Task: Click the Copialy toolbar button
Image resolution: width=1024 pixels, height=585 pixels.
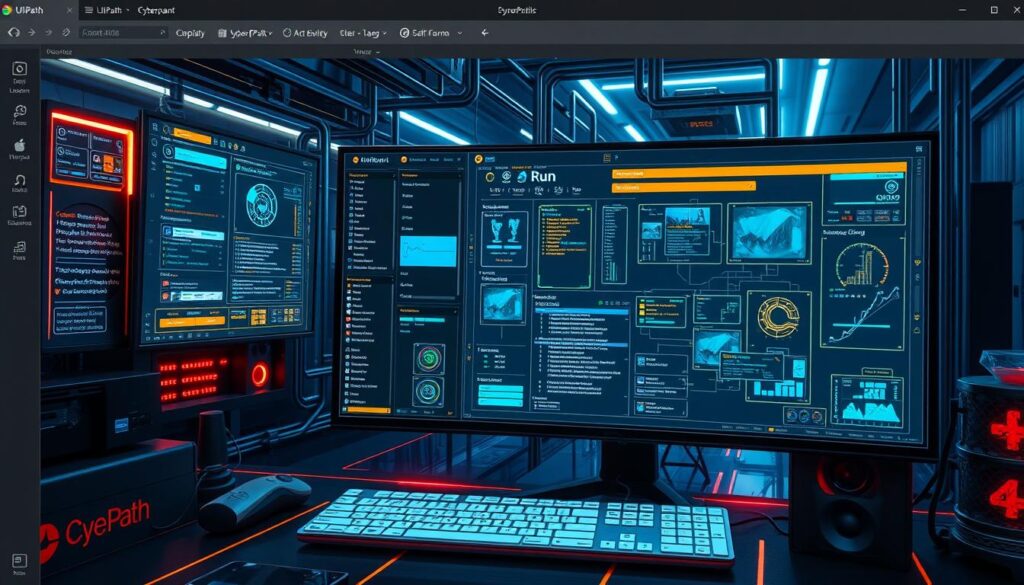Action: (x=190, y=33)
